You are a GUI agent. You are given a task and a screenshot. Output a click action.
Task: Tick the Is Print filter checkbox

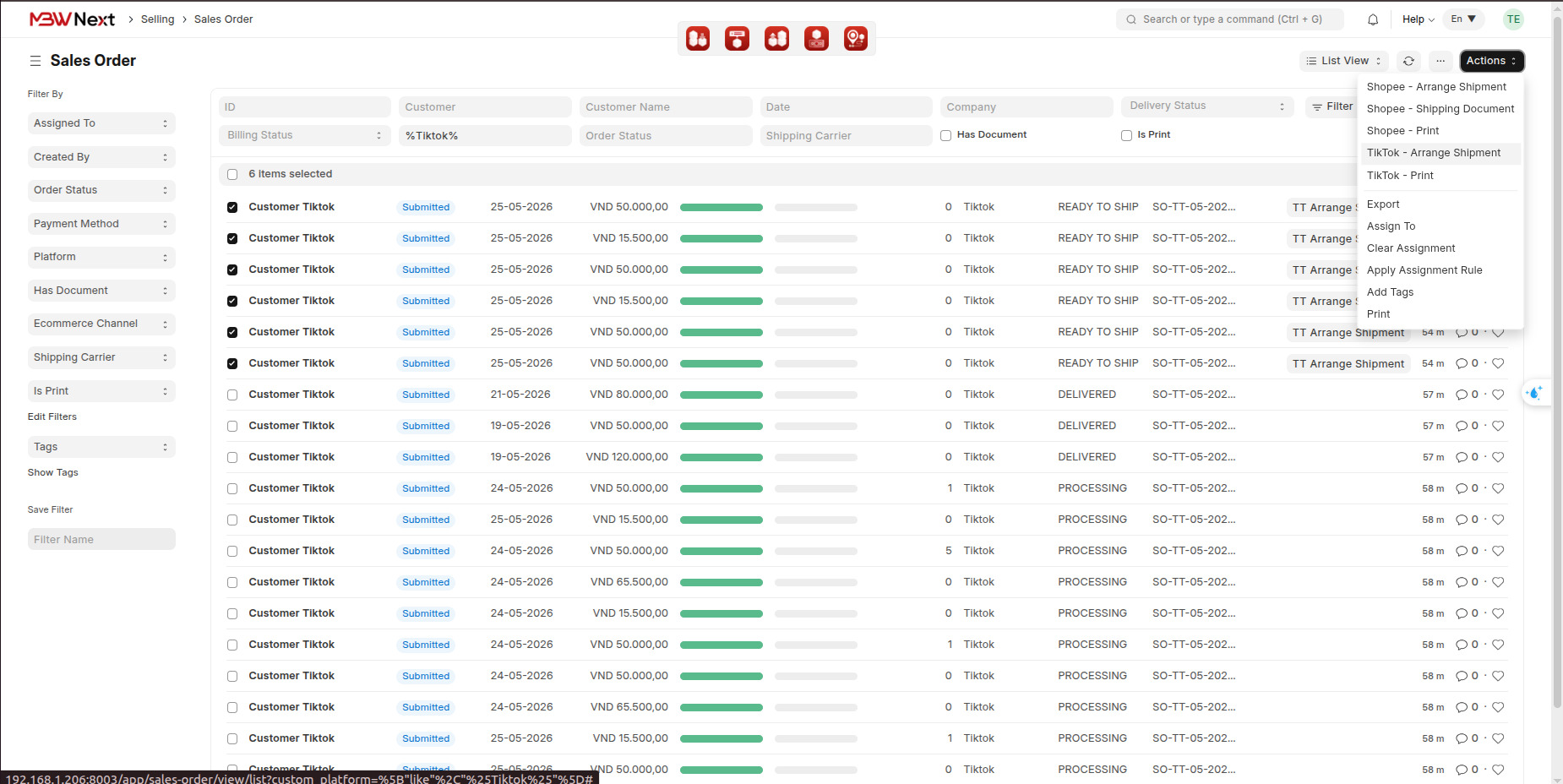(1126, 135)
